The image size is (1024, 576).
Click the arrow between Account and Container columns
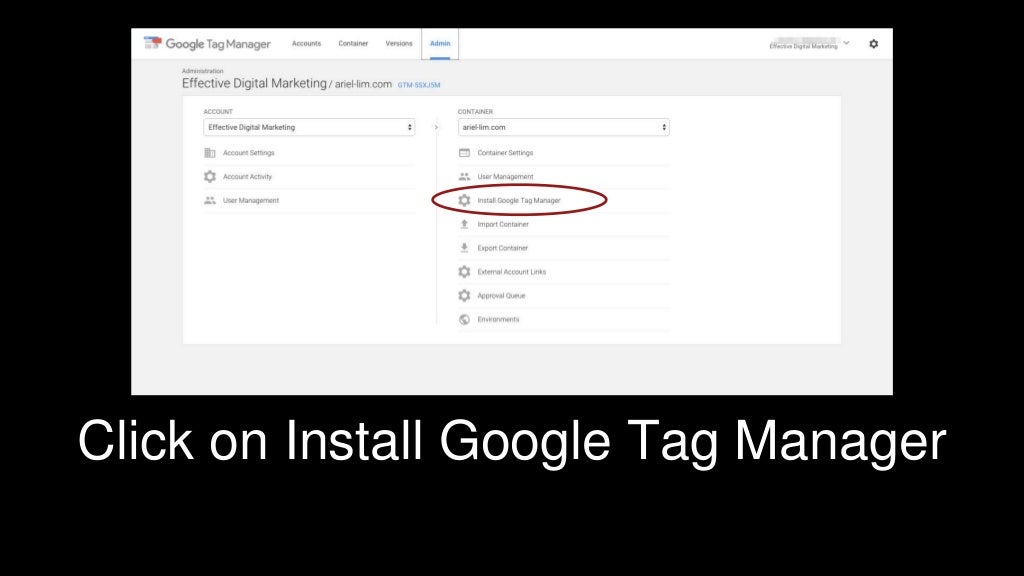click(436, 127)
